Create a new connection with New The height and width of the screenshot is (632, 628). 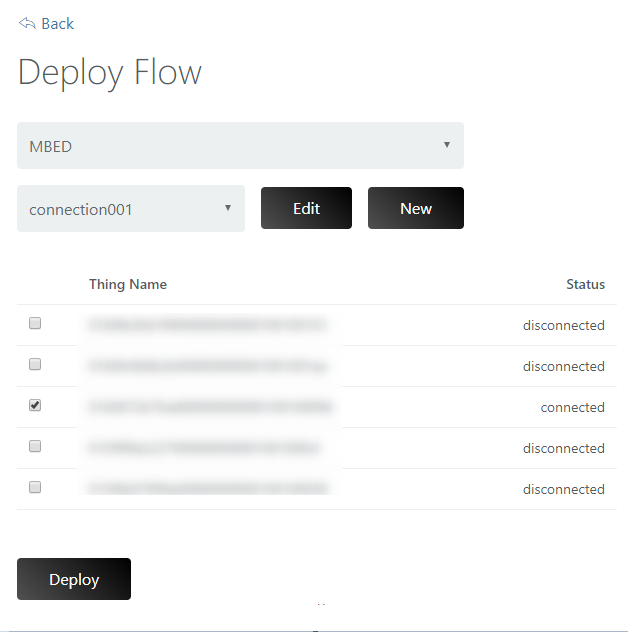pos(415,208)
